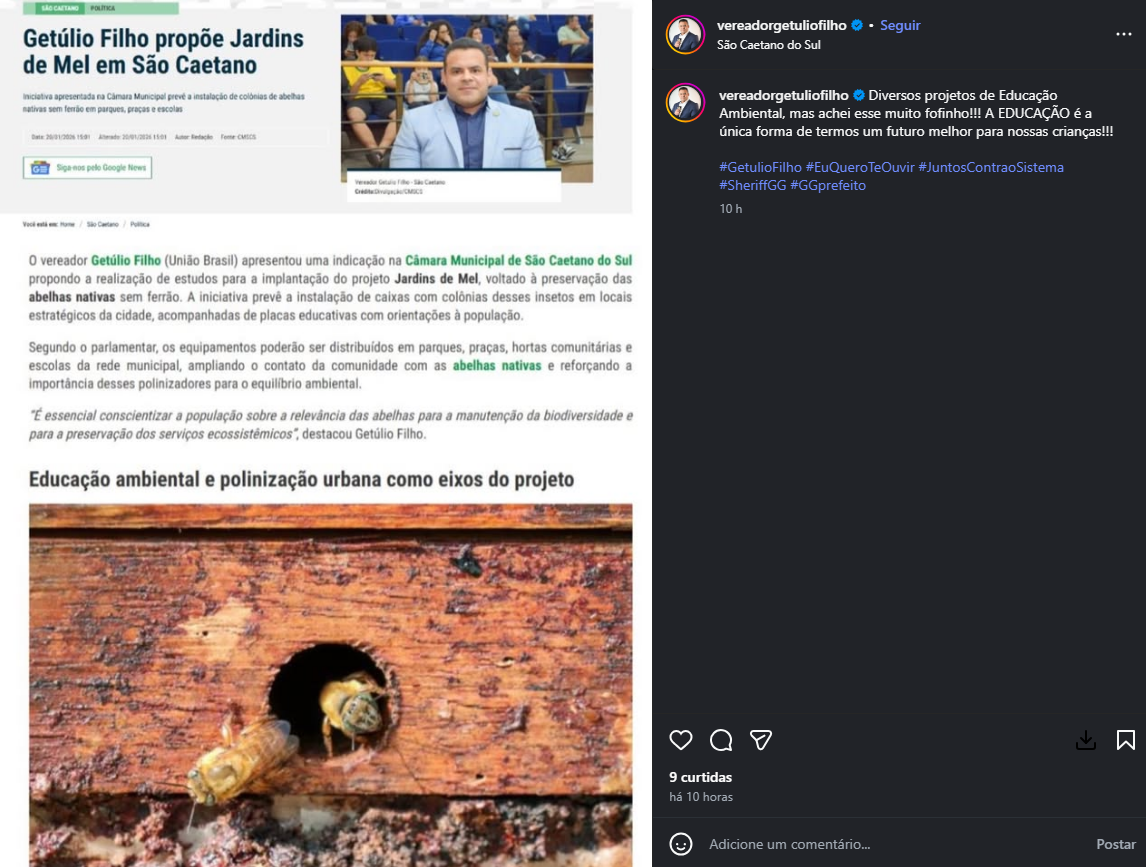Follow the account with Seguir

[x=900, y=26]
